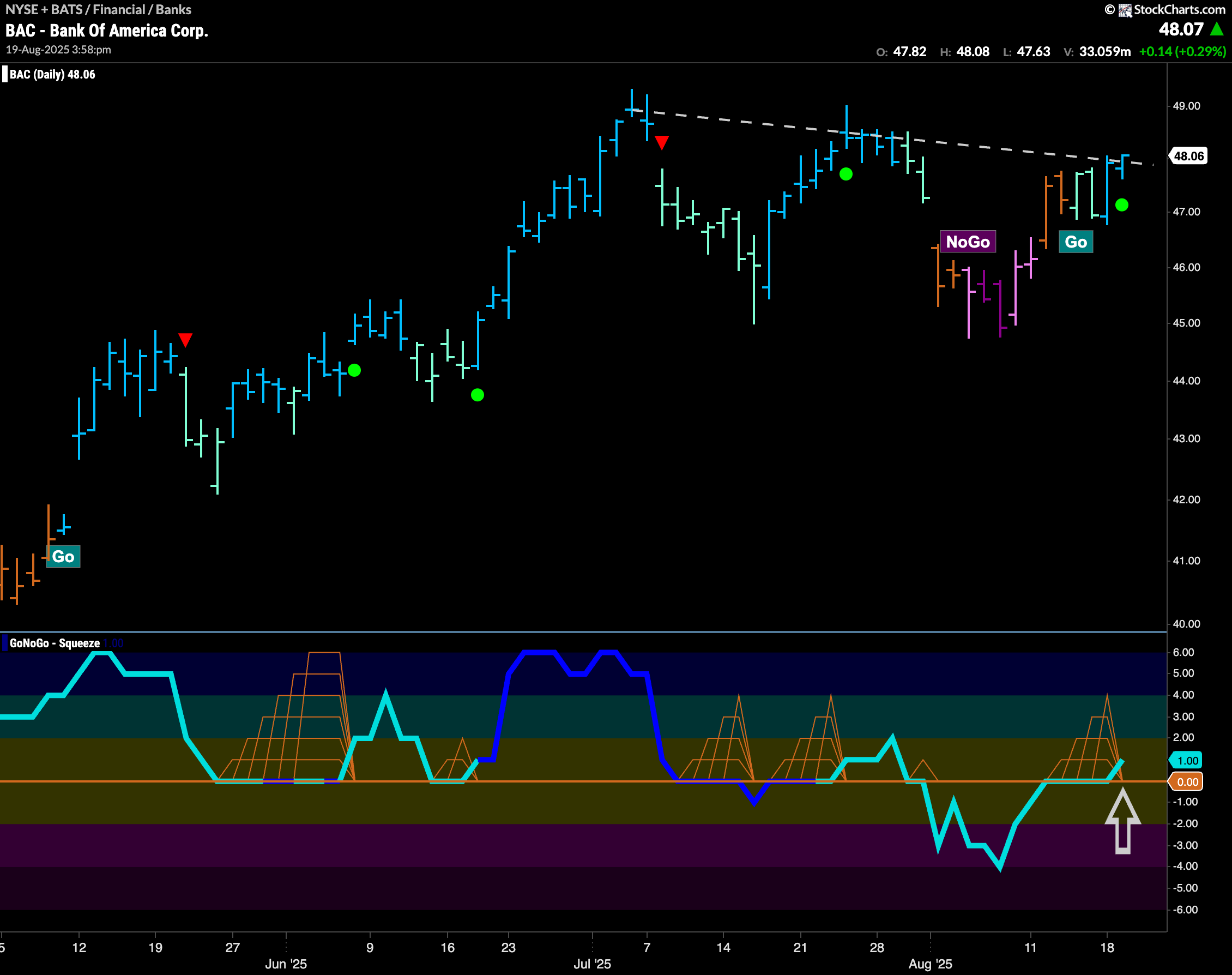Click the last price 48.07 at top

coord(1181,29)
